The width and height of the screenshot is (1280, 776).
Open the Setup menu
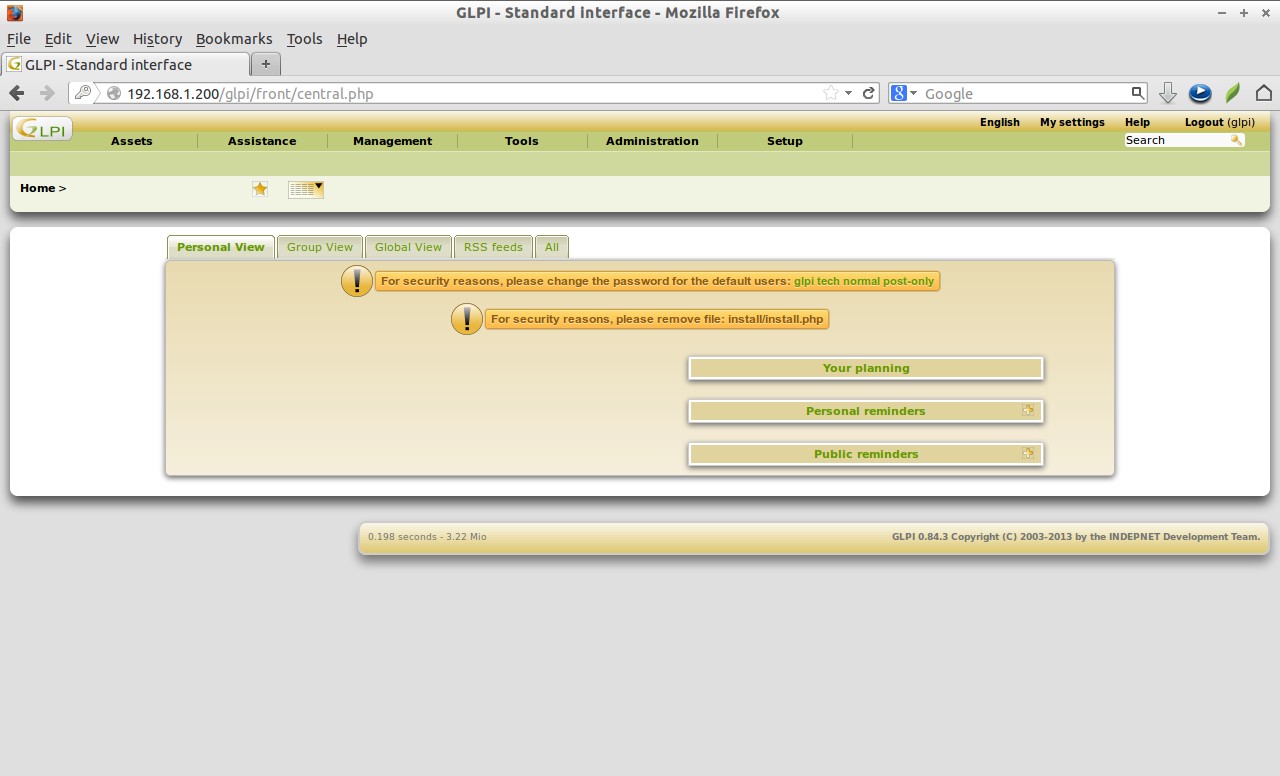(x=785, y=141)
